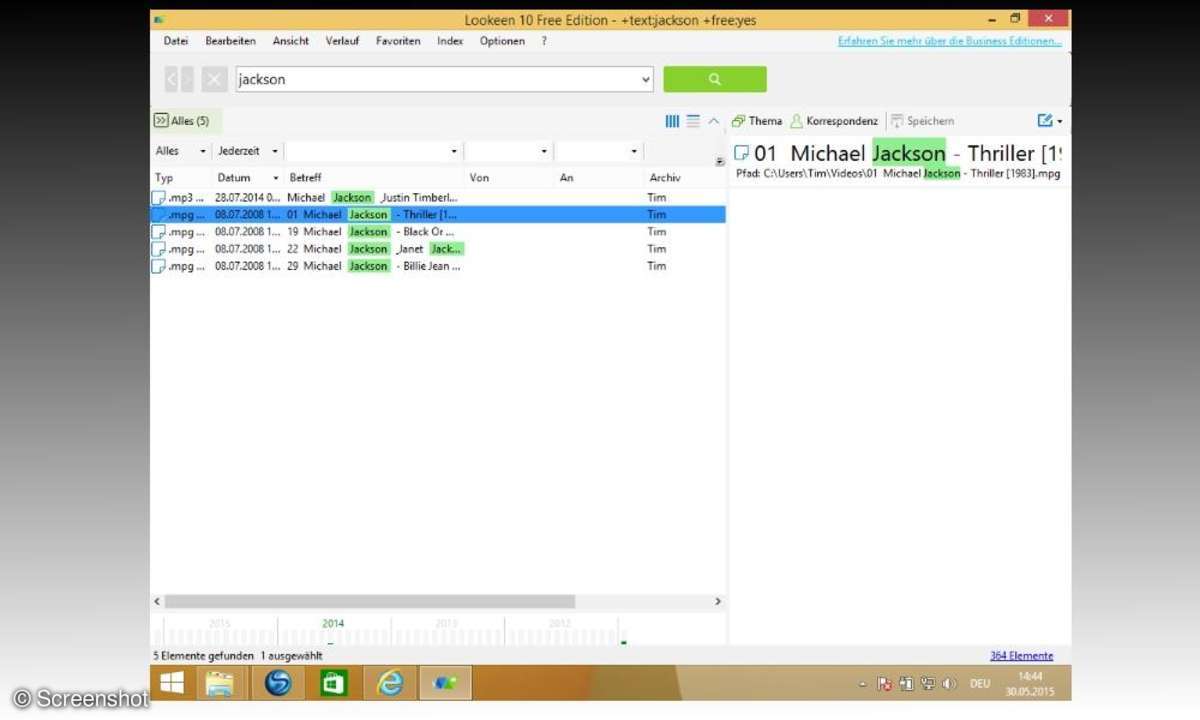Click the Pfad file path in preview
The image size is (1200, 720).
tap(897, 174)
